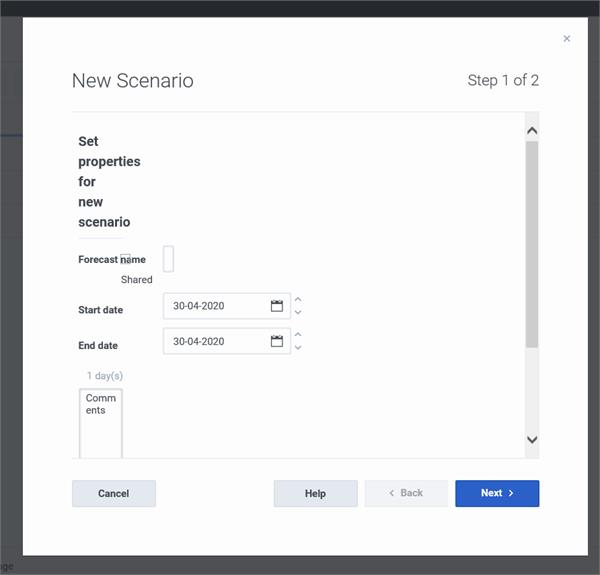Toggle the Shared checkbox
The height and width of the screenshot is (575, 600).
[125, 259]
